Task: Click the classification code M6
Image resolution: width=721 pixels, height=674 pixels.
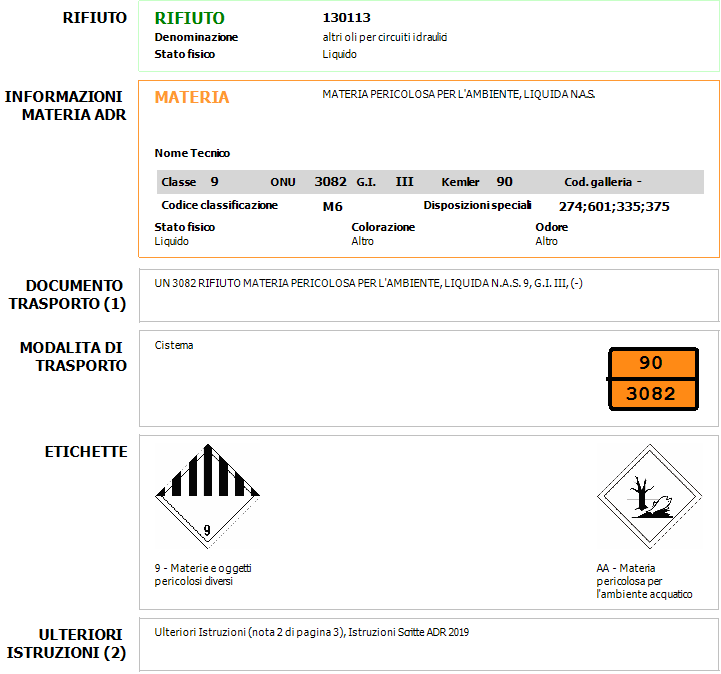Action: (332, 207)
